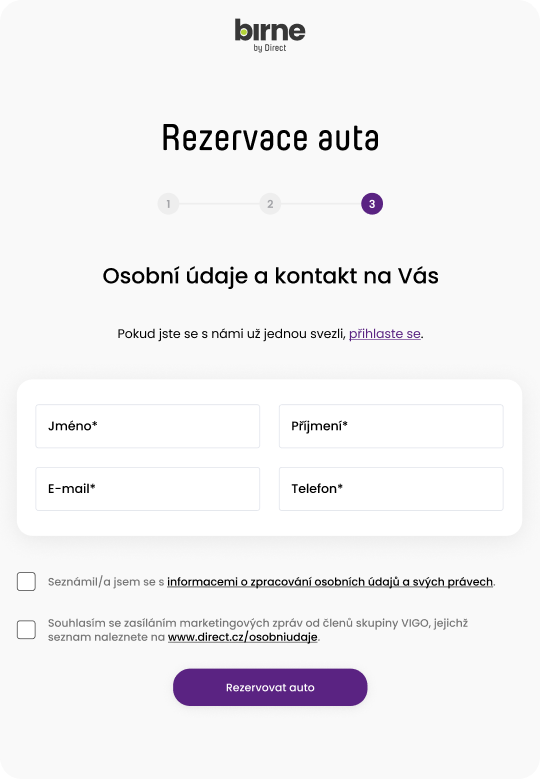Click the birne by Direct logo
Image resolution: width=540 pixels, height=779 pixels.
tap(270, 35)
